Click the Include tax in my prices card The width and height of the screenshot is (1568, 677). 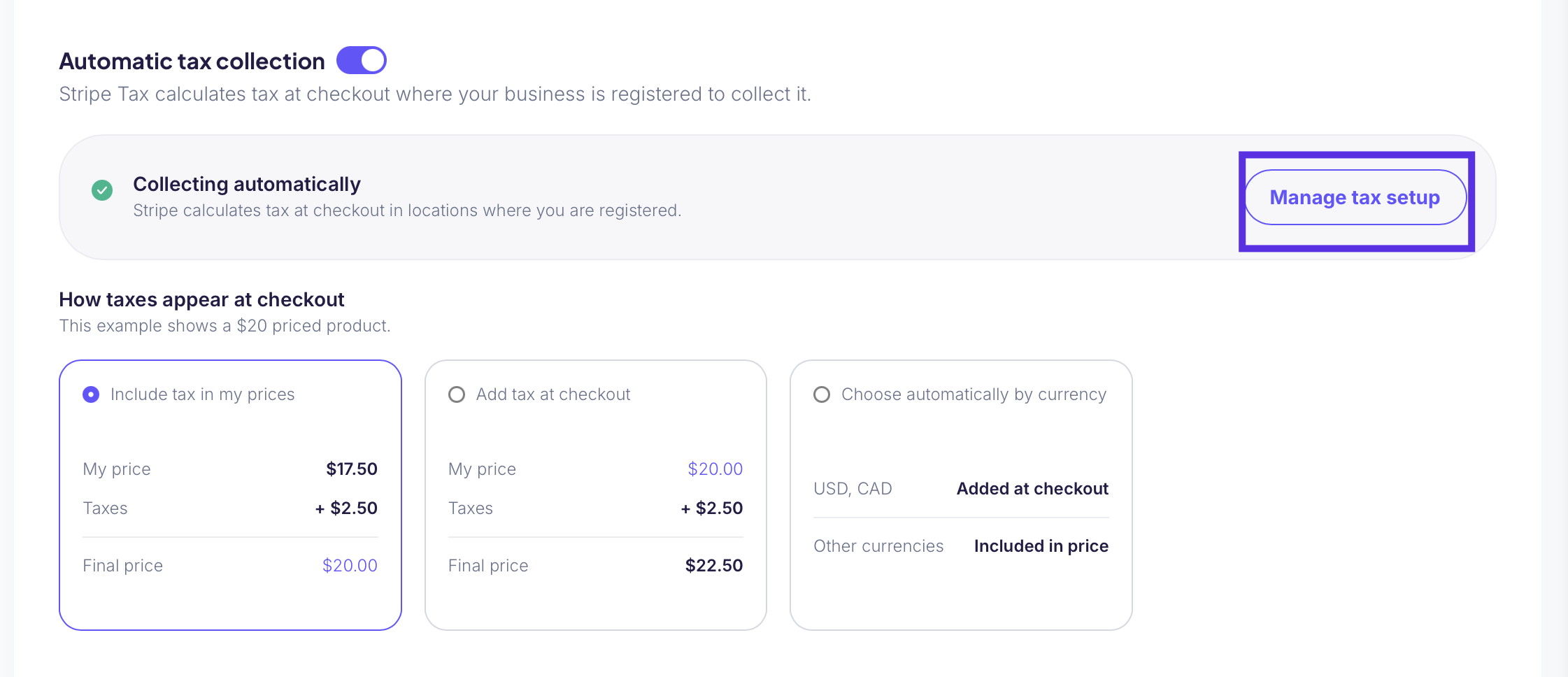(x=230, y=495)
